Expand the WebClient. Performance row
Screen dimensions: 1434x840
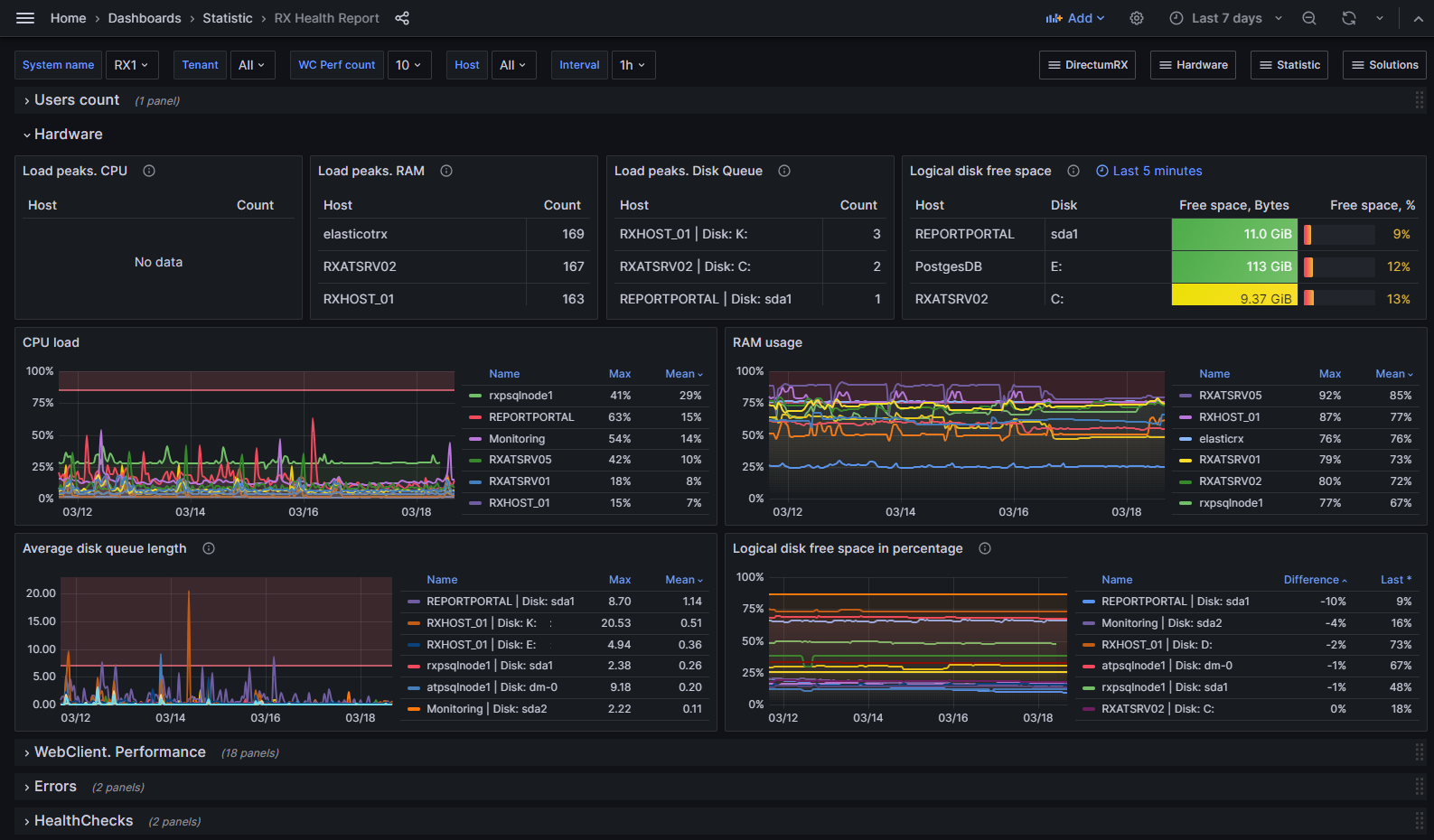(x=119, y=752)
